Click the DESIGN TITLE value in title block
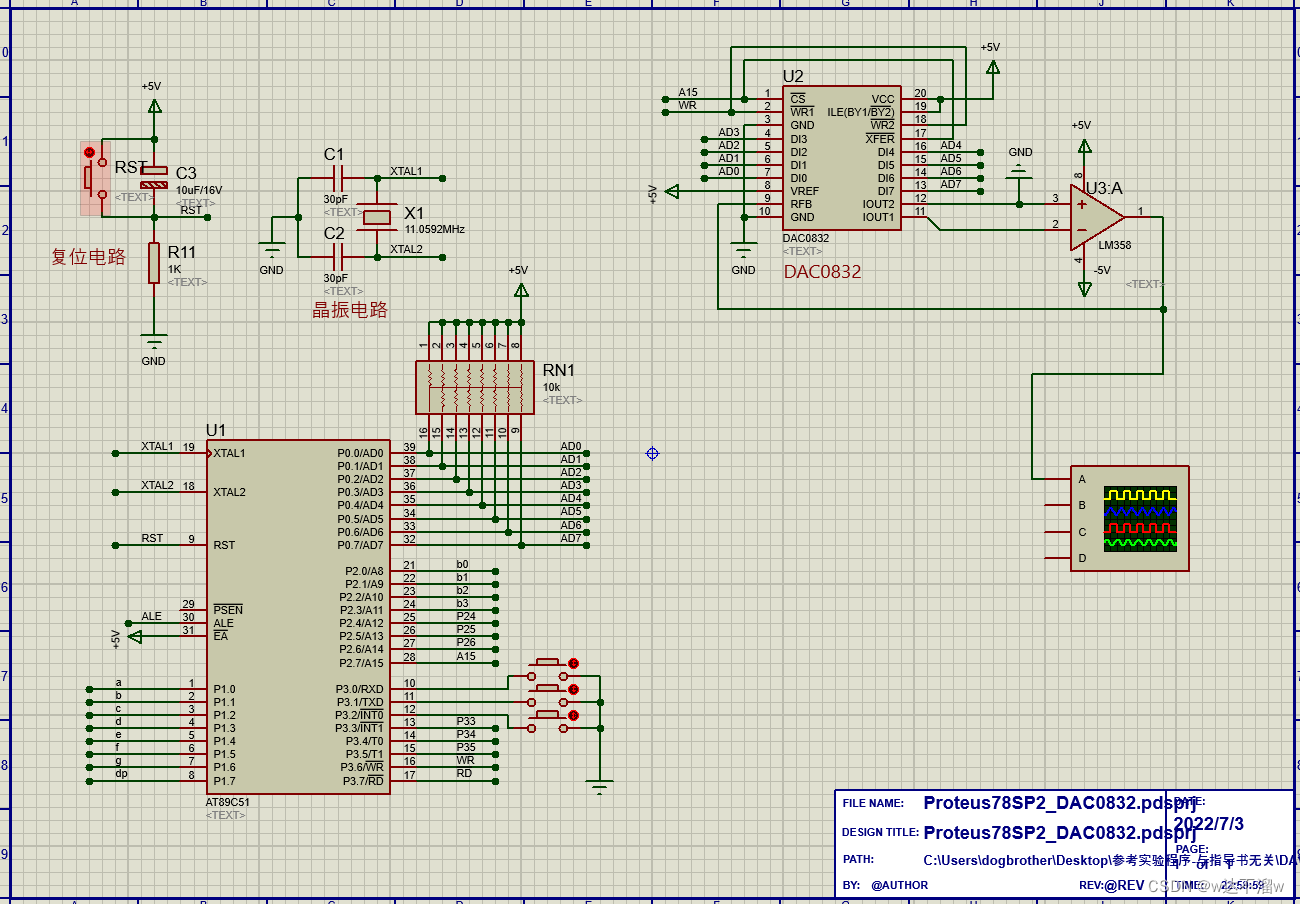This screenshot has width=1300, height=904. (1059, 832)
